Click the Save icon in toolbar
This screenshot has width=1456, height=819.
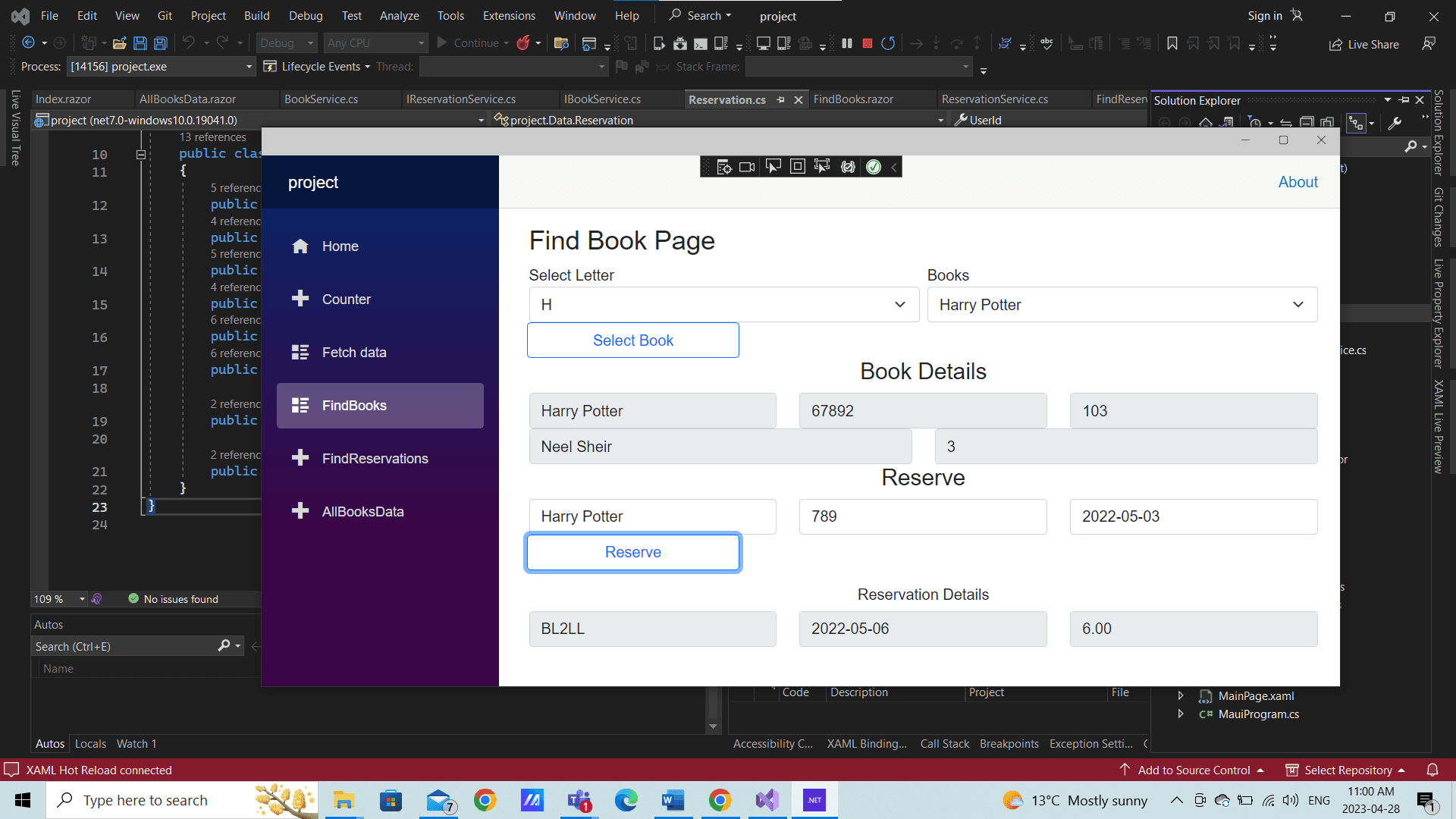[140, 43]
